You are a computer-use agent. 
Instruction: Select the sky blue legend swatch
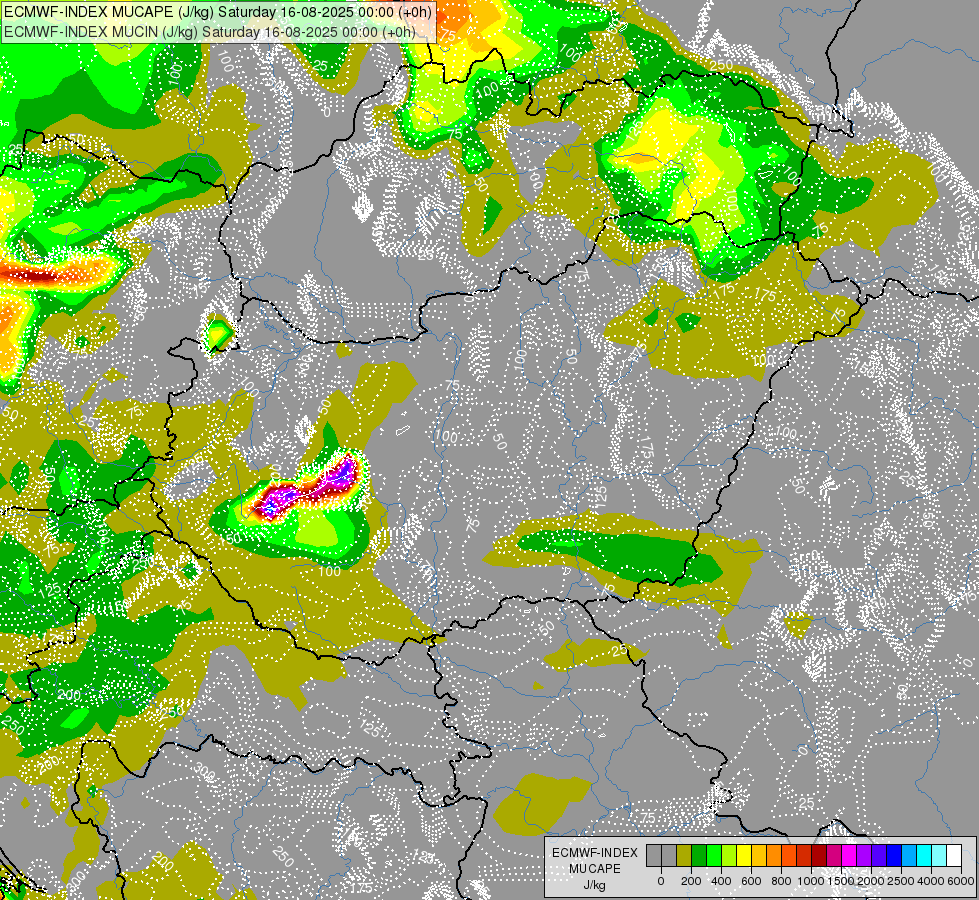pos(909,855)
